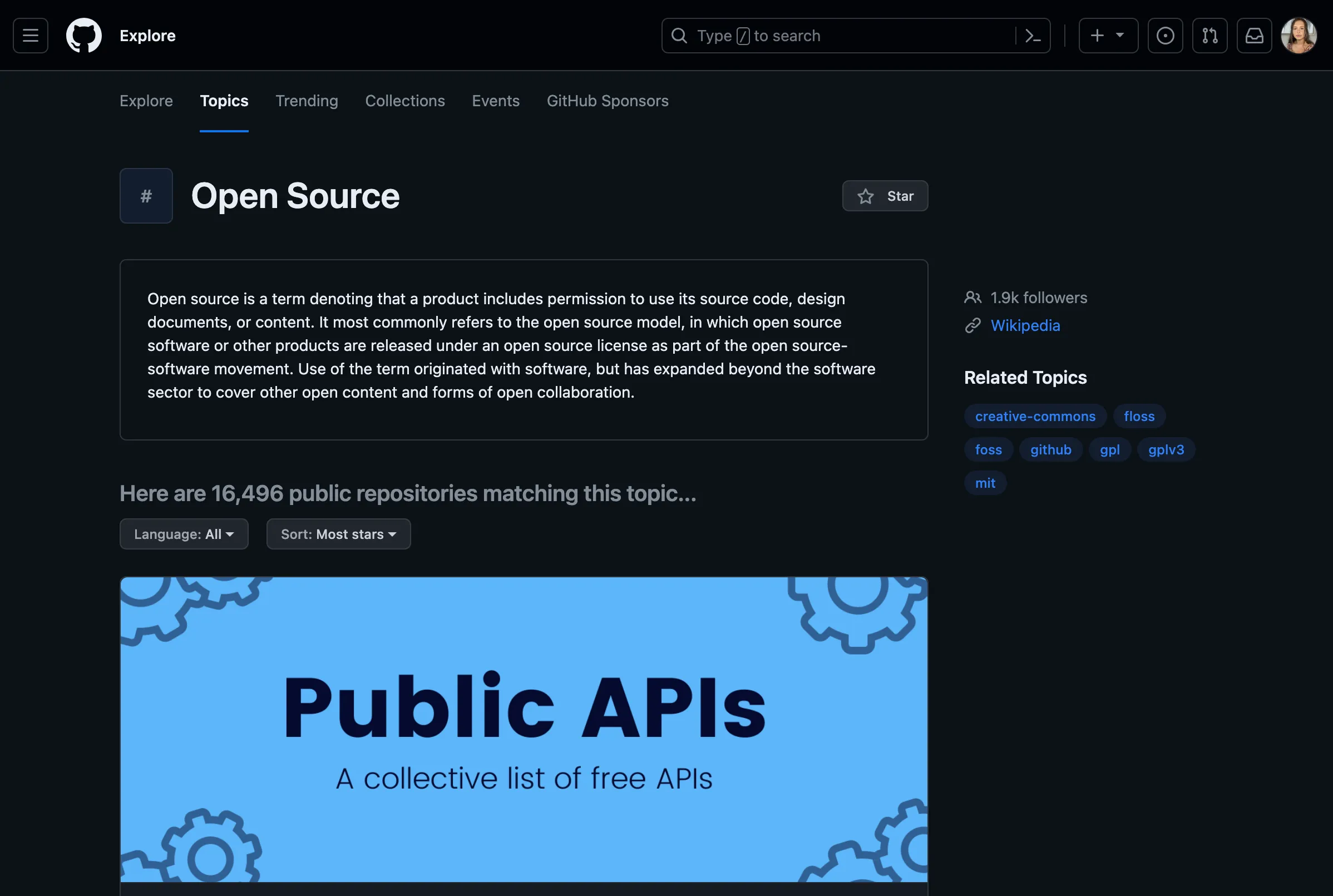Screen dimensions: 1333x896
Task: Click the hash topic icon
Action: pyautogui.click(x=146, y=196)
